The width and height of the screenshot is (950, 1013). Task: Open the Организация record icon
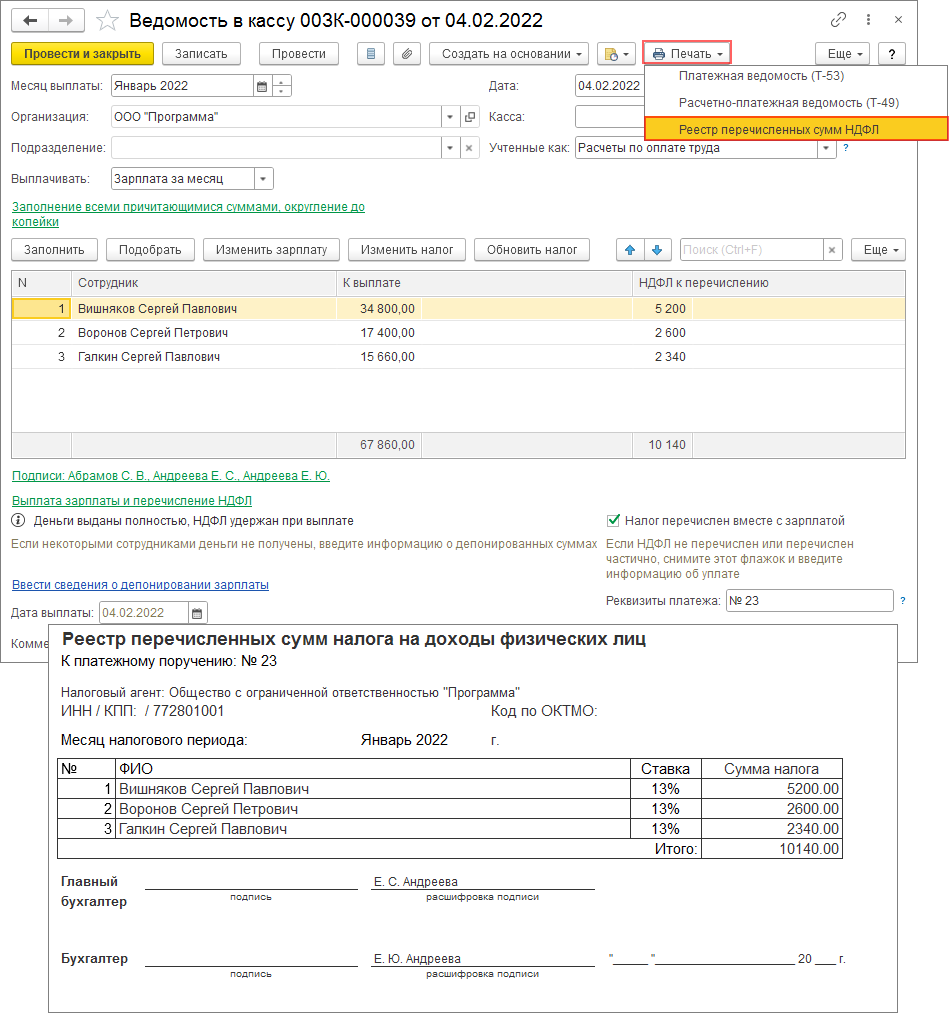tap(470, 117)
